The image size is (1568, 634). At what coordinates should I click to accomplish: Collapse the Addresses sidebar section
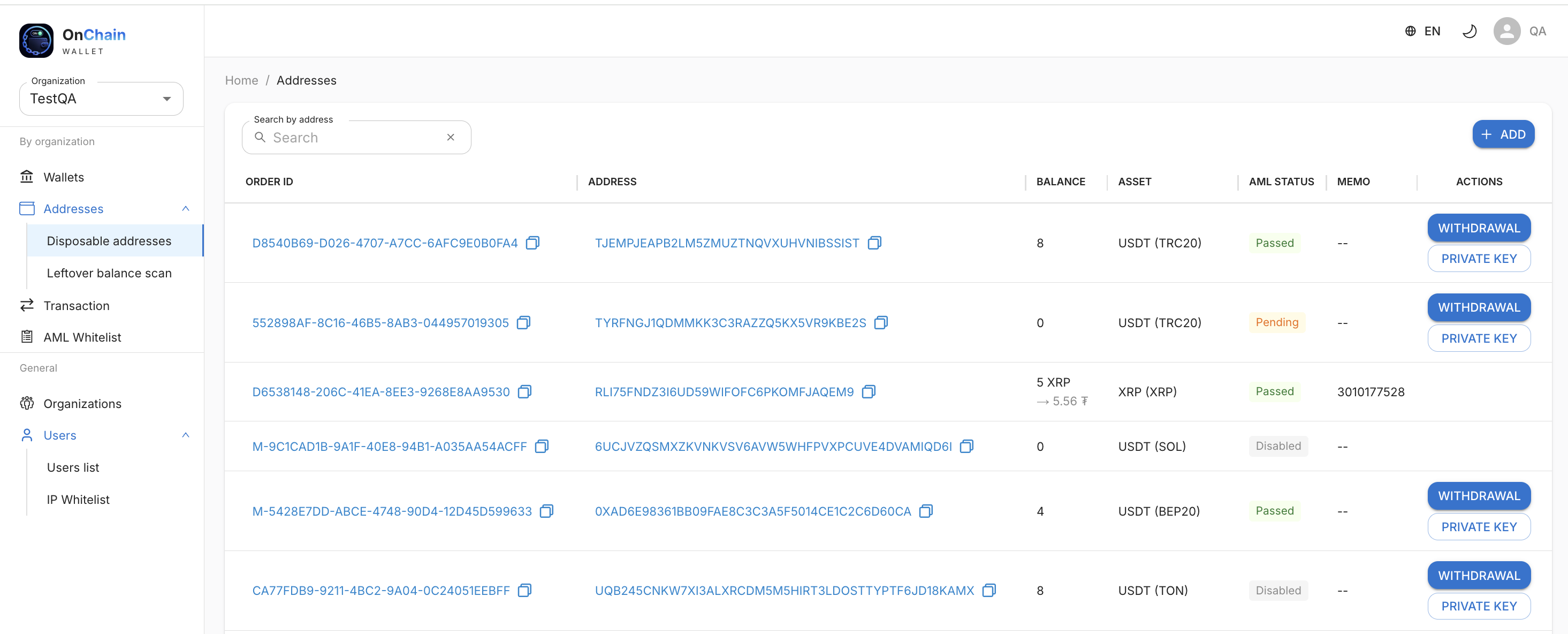[186, 209]
